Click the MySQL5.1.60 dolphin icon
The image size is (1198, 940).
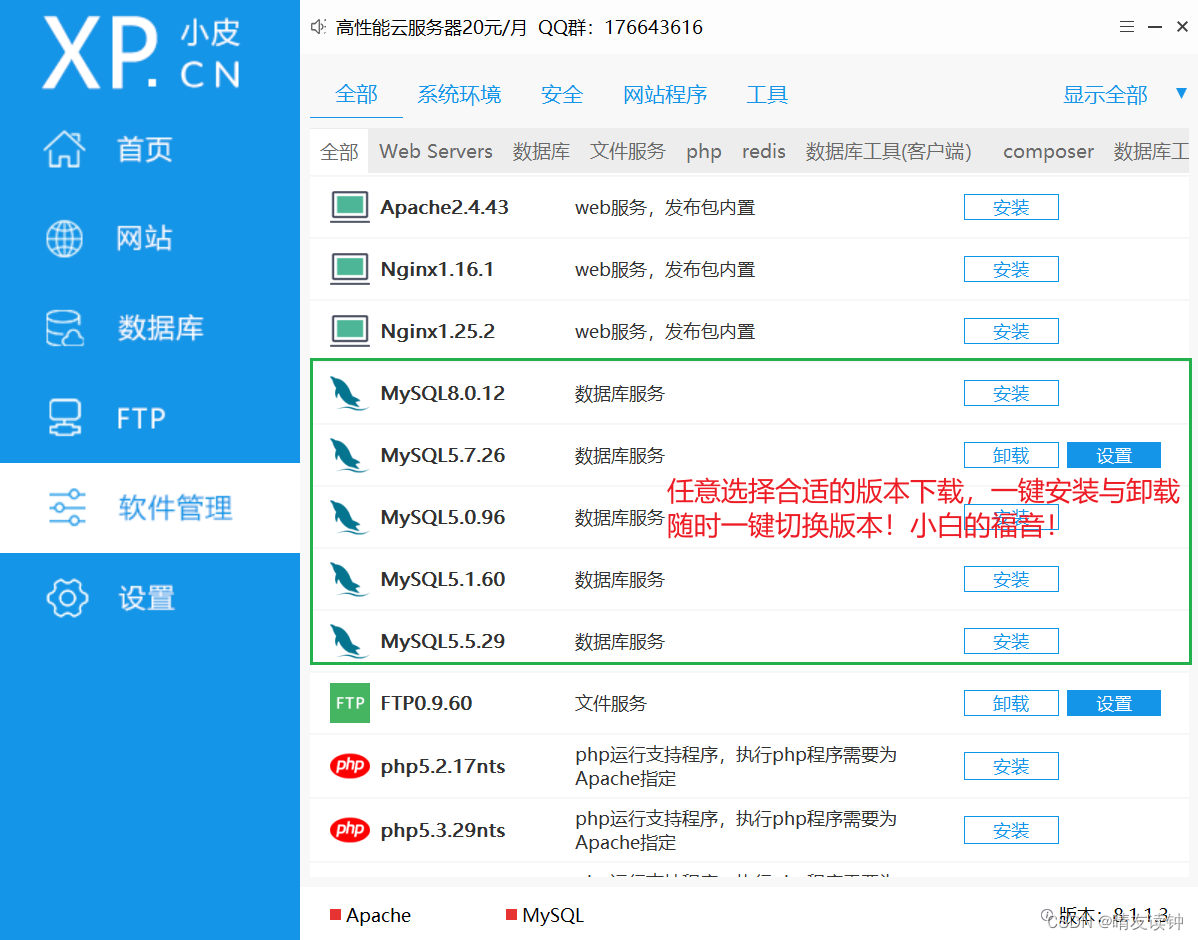pyautogui.click(x=349, y=579)
